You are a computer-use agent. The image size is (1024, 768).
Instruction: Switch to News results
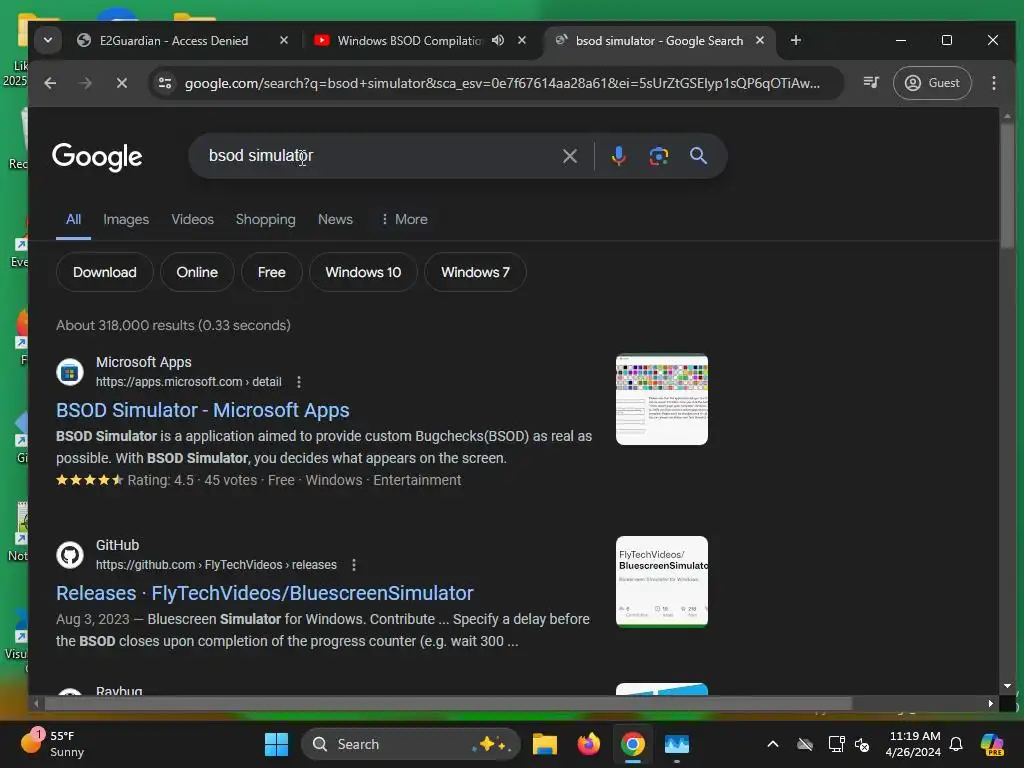click(x=335, y=219)
